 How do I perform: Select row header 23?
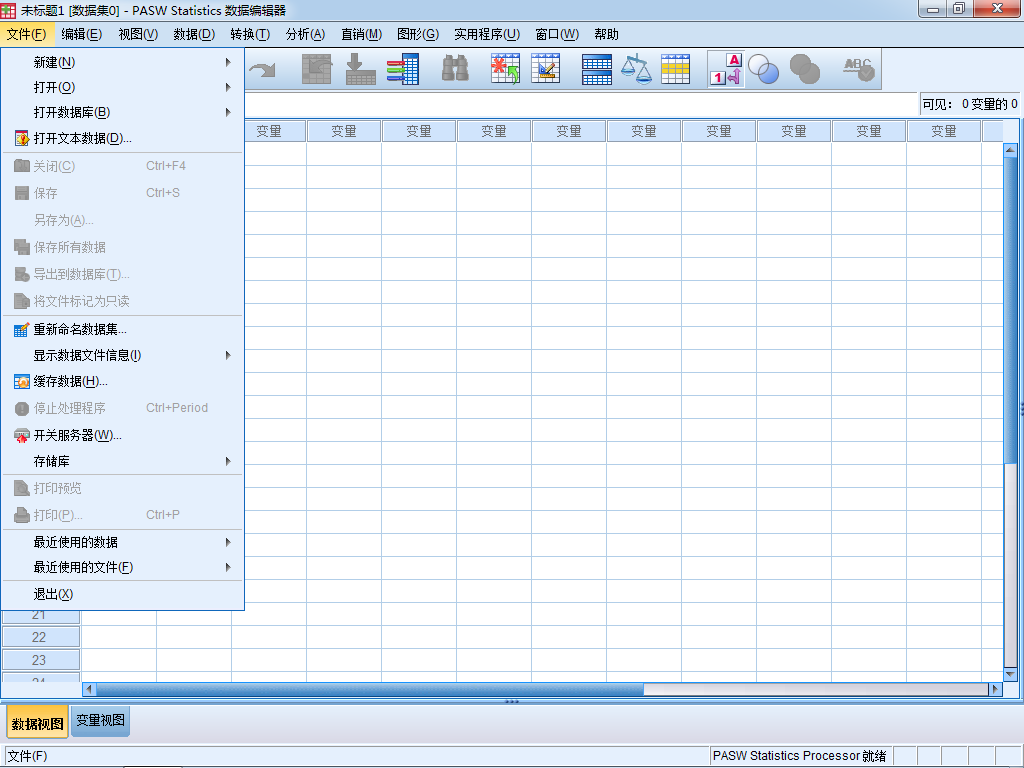tap(40, 660)
